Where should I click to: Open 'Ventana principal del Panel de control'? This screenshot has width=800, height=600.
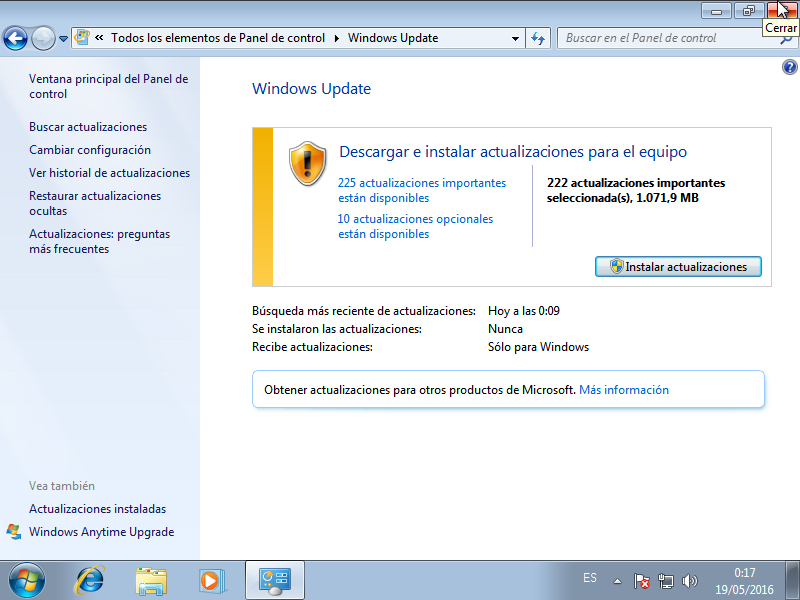point(109,86)
